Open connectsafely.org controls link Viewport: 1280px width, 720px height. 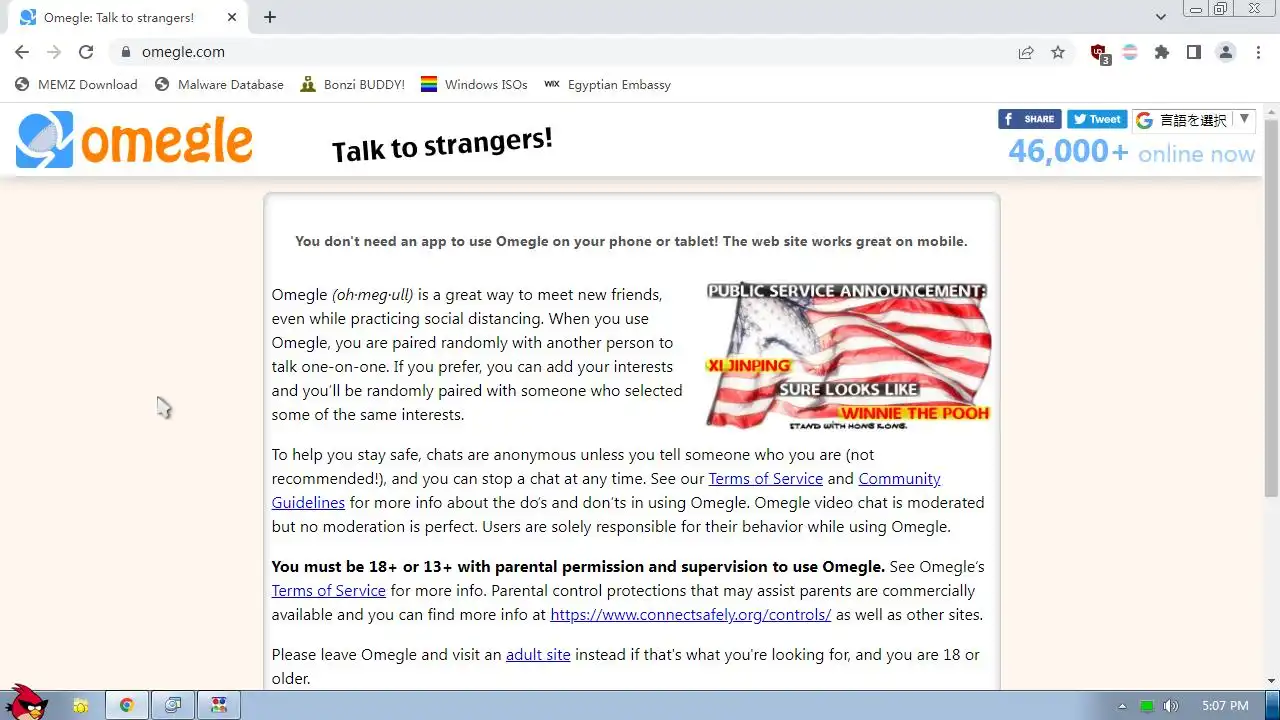(691, 614)
